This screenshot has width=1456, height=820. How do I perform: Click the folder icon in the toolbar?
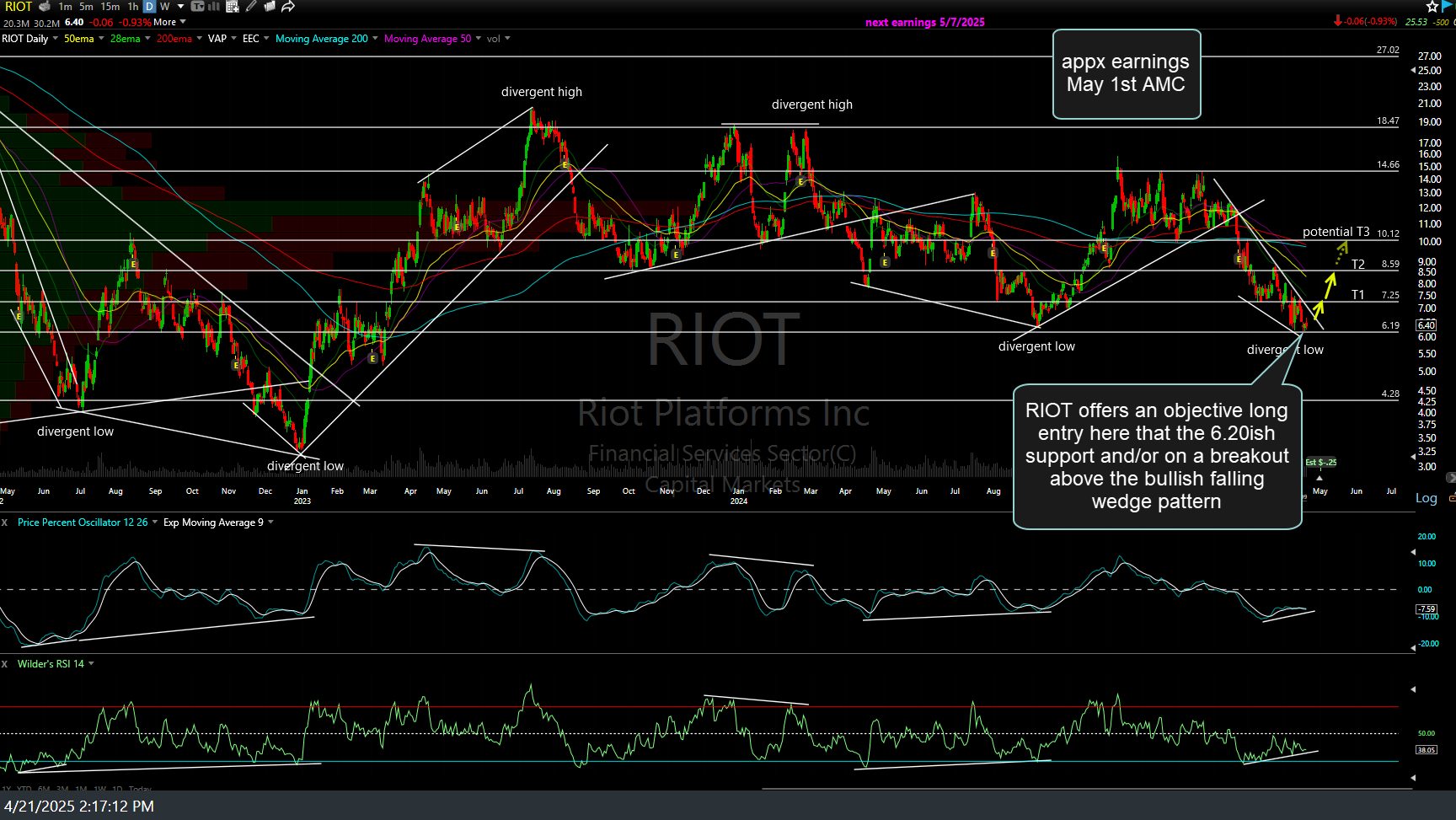tap(270, 7)
